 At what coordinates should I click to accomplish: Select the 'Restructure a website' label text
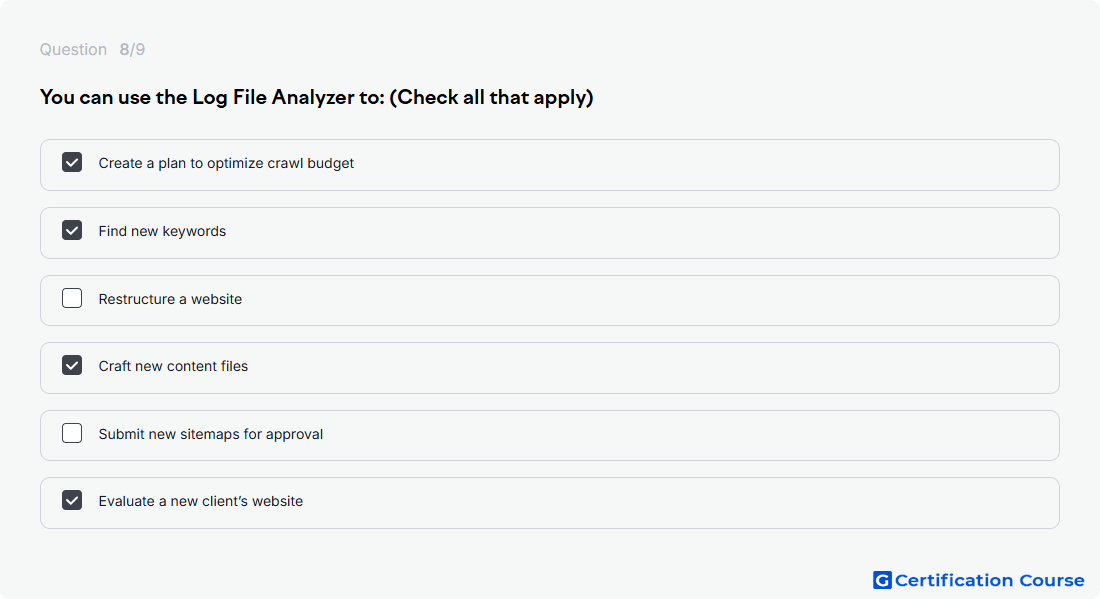click(x=170, y=299)
